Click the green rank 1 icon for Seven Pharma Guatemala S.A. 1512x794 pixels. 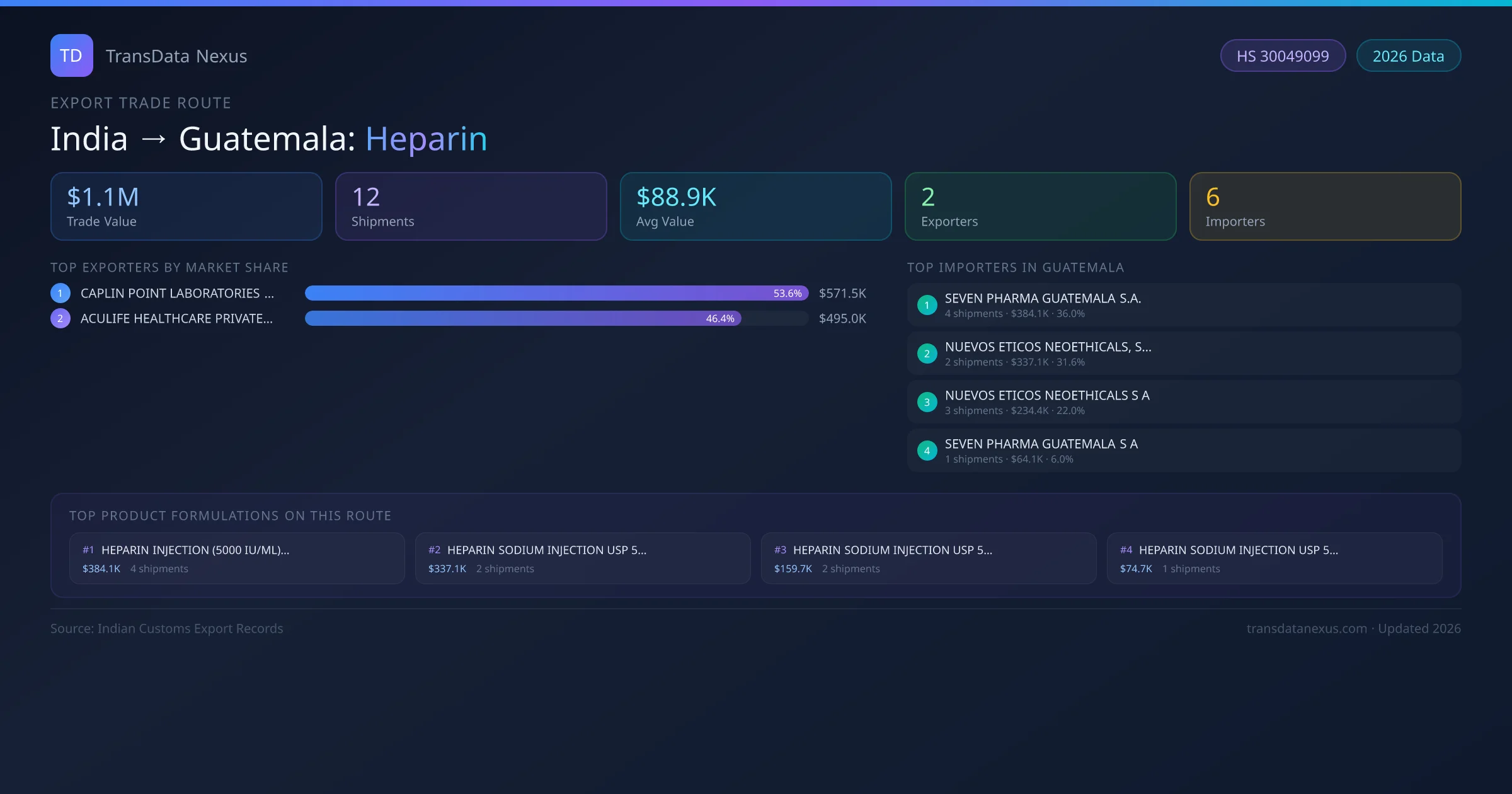(x=927, y=304)
